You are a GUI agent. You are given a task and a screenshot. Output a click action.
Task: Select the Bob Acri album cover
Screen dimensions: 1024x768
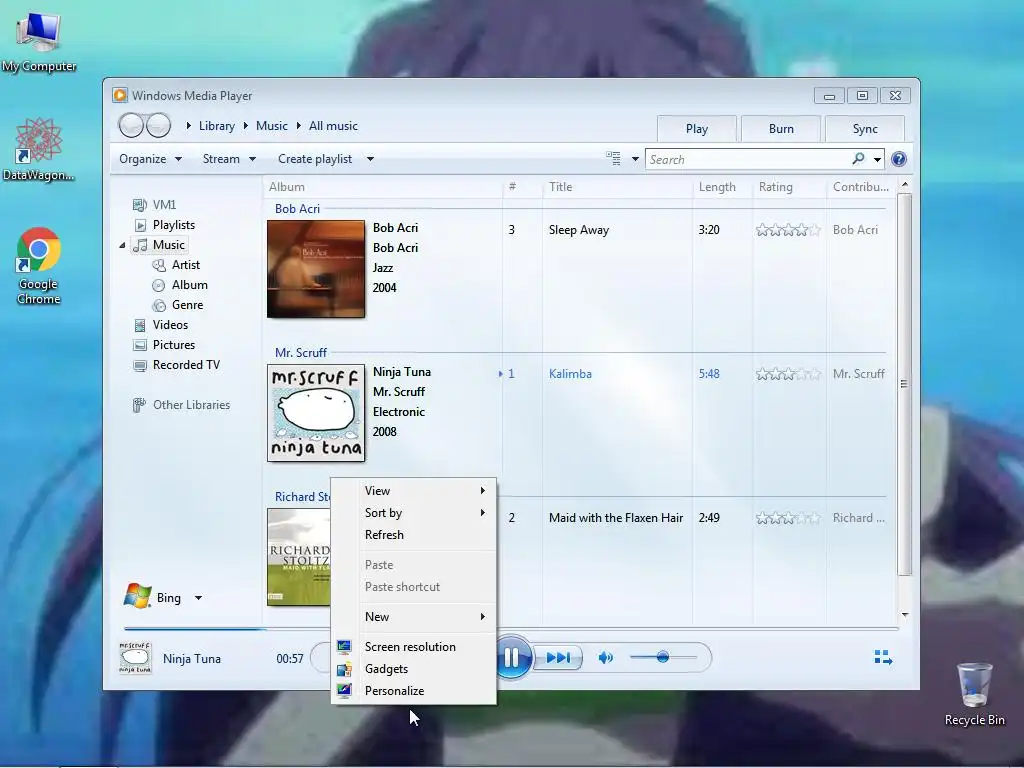[x=316, y=269]
